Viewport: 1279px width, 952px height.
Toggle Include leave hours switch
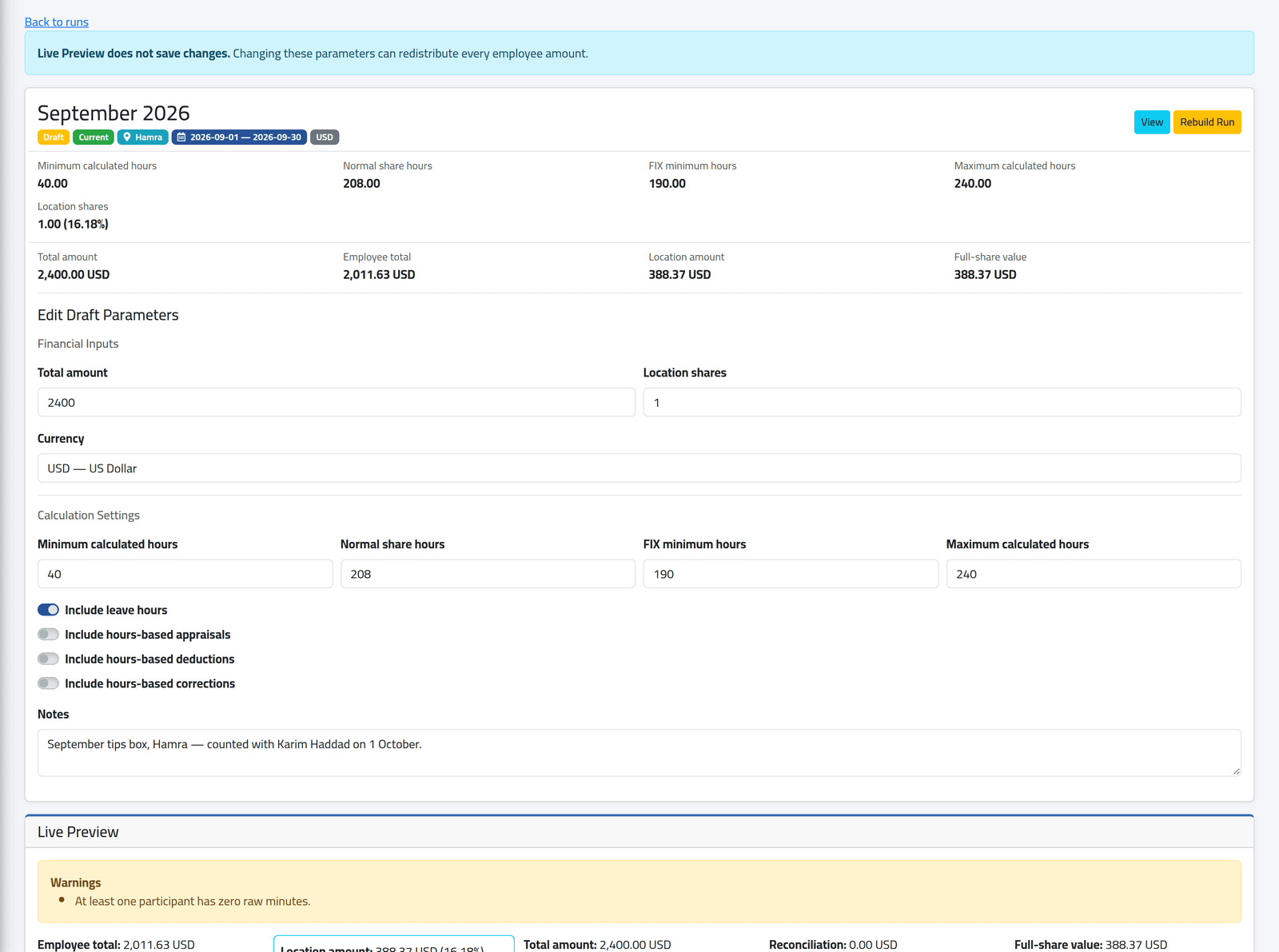[x=48, y=610]
